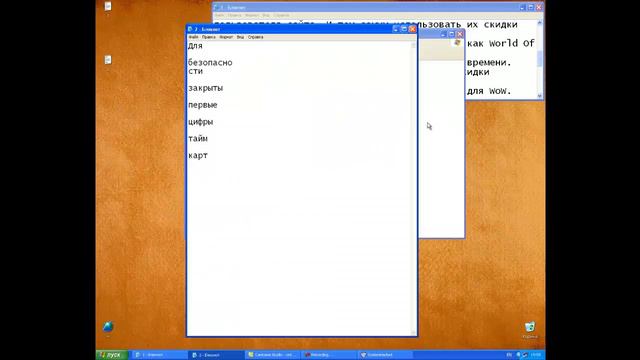Close the middle window behind front Notepad

460,34
